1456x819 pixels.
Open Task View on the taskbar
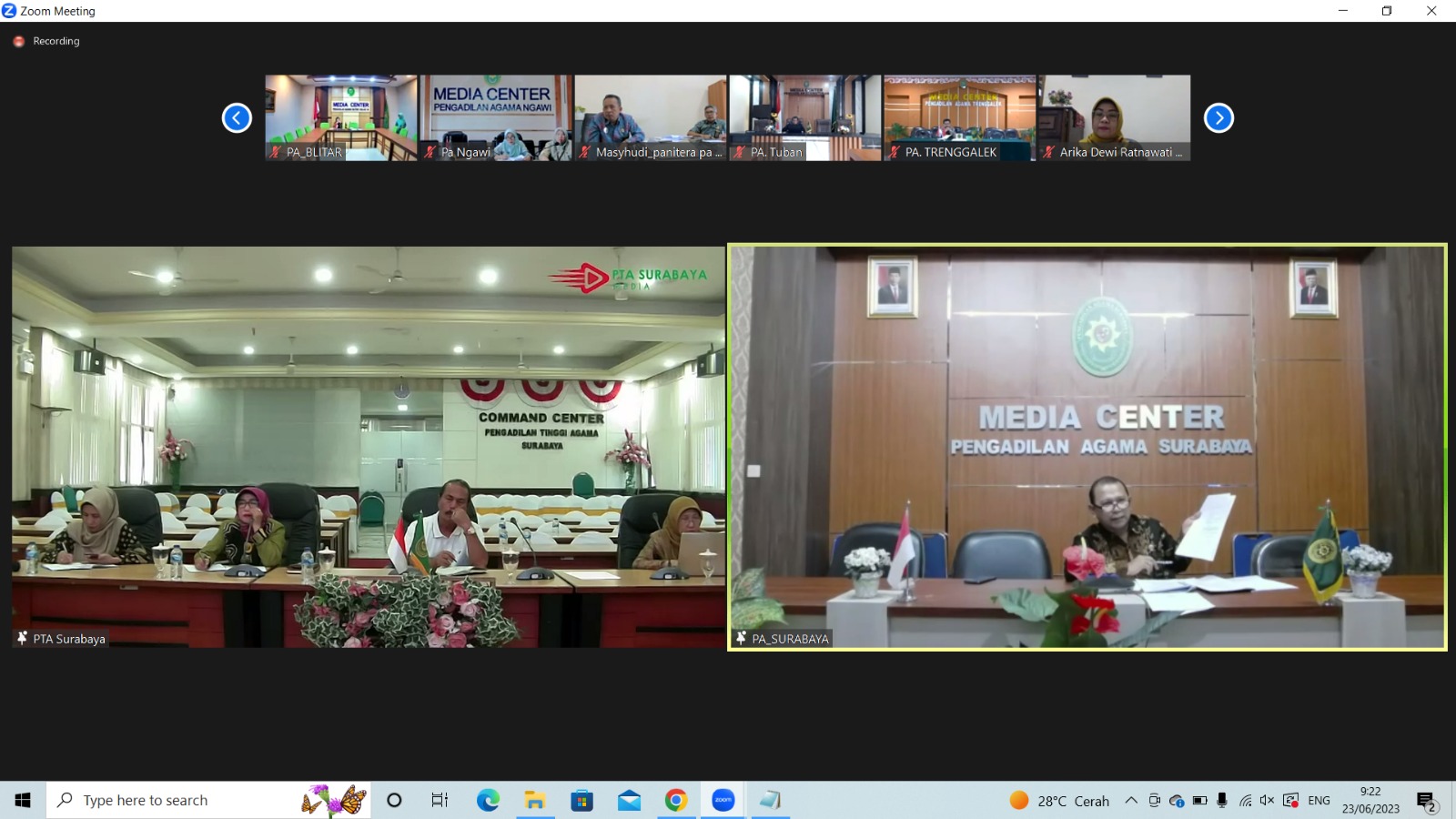[440, 800]
